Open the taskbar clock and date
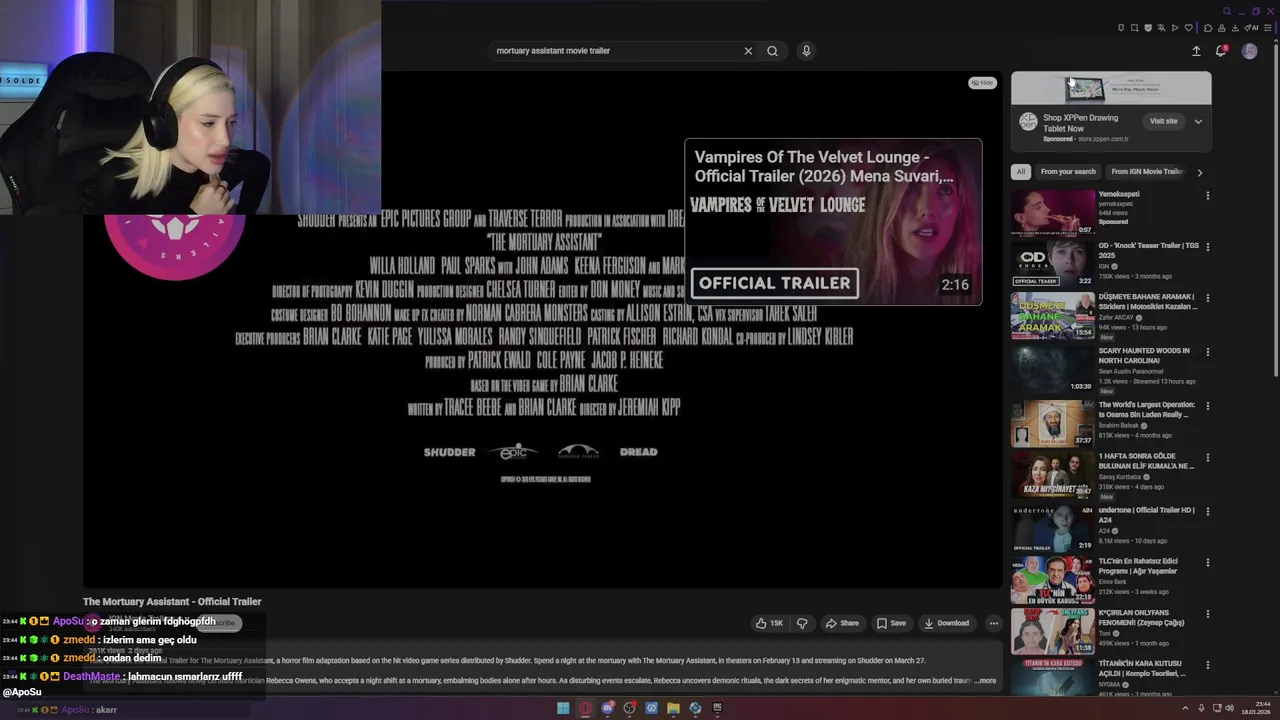The width and height of the screenshot is (1280, 720). (x=1257, y=708)
